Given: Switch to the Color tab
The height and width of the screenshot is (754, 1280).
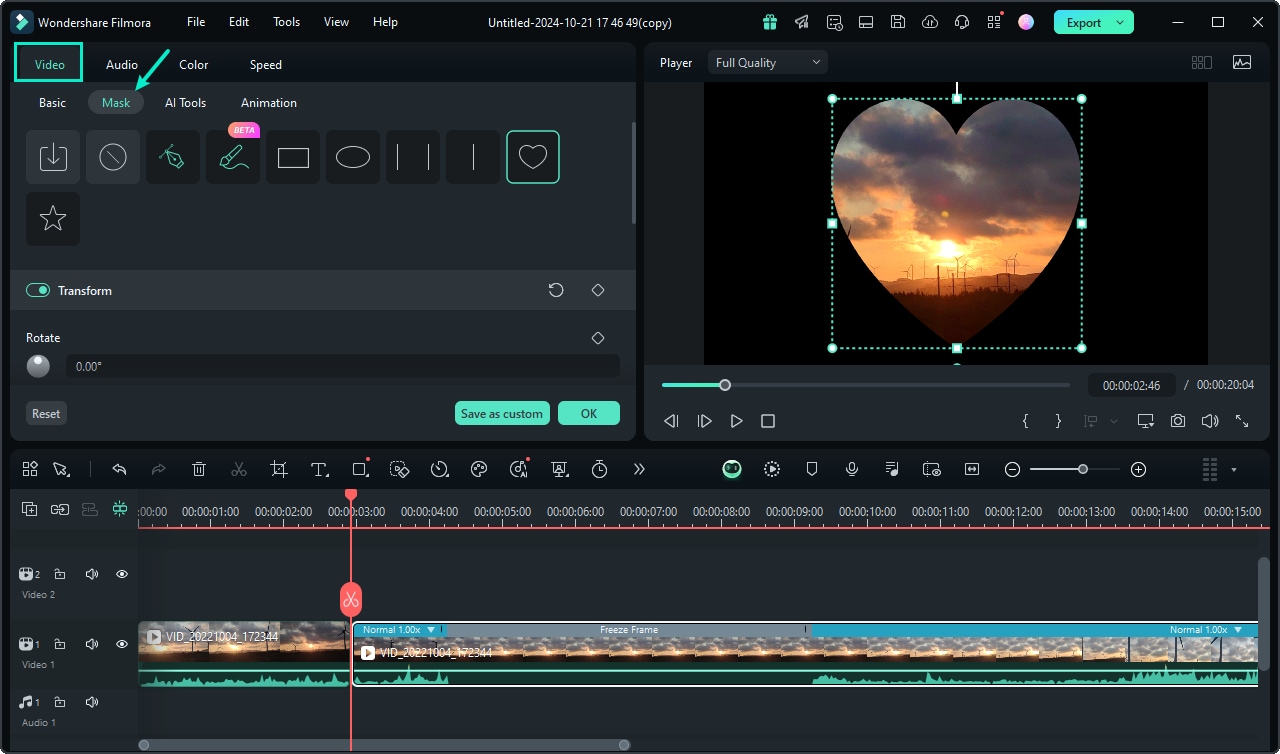Looking at the screenshot, I should (x=194, y=64).
